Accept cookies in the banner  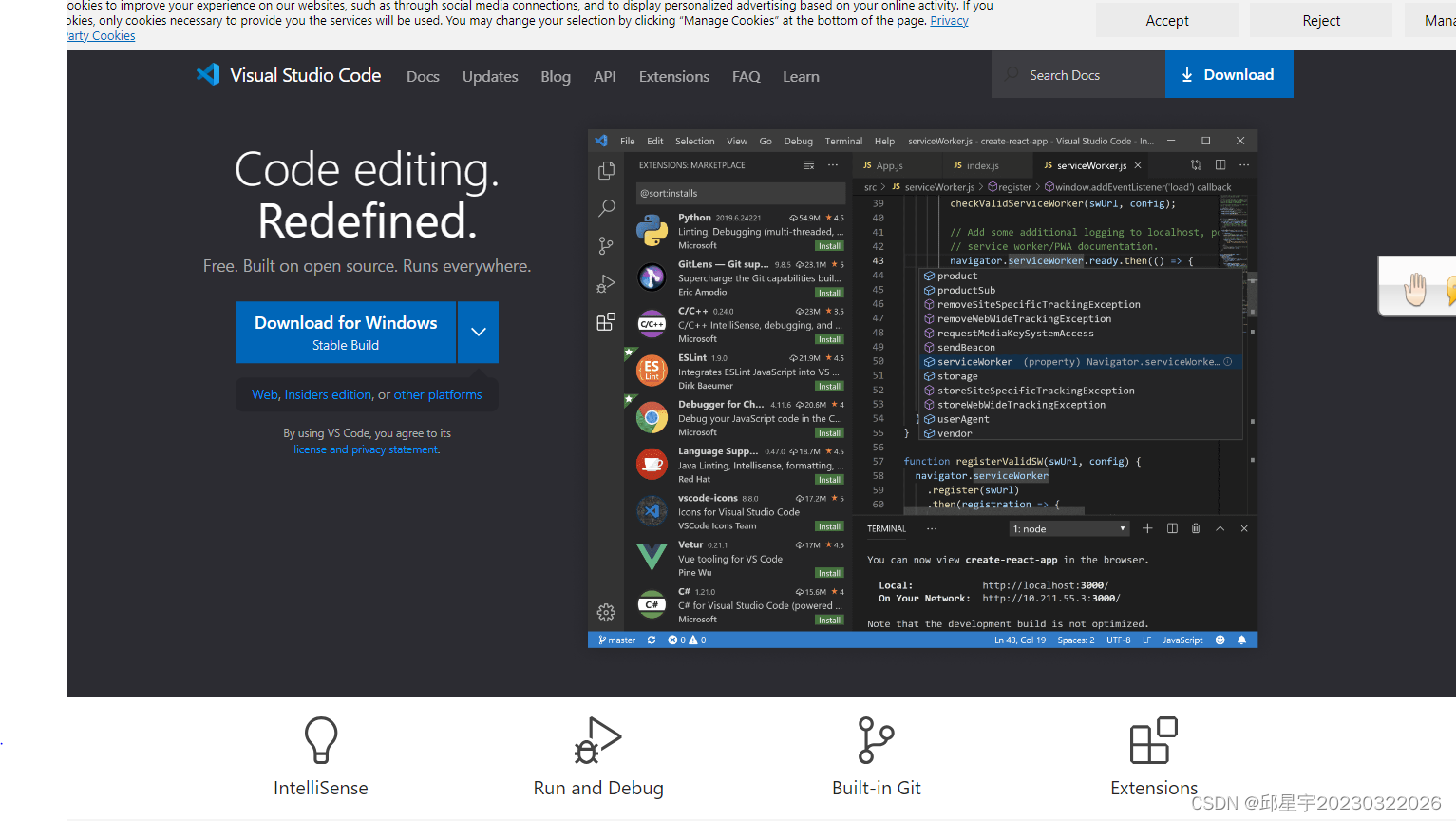(x=1167, y=21)
